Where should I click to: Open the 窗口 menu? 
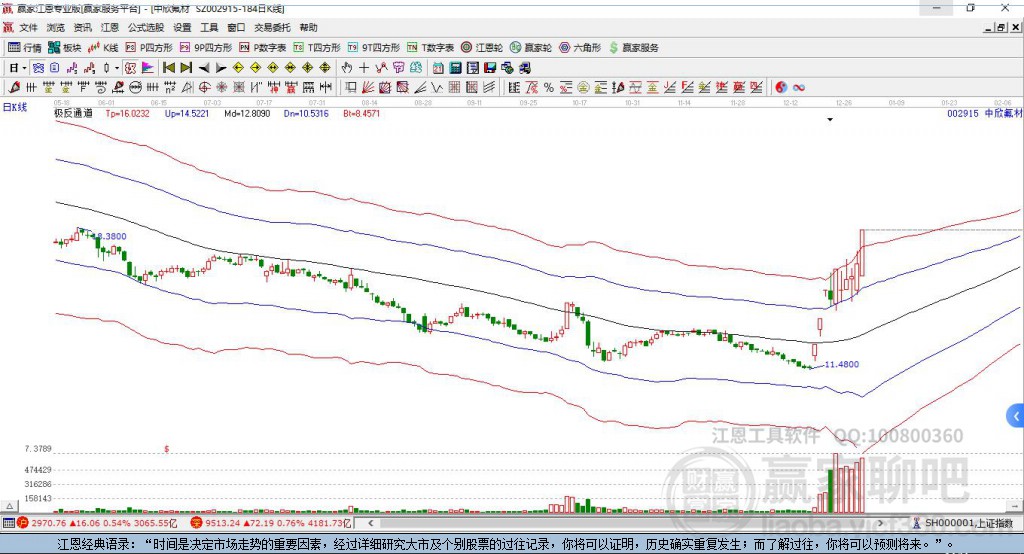point(236,27)
